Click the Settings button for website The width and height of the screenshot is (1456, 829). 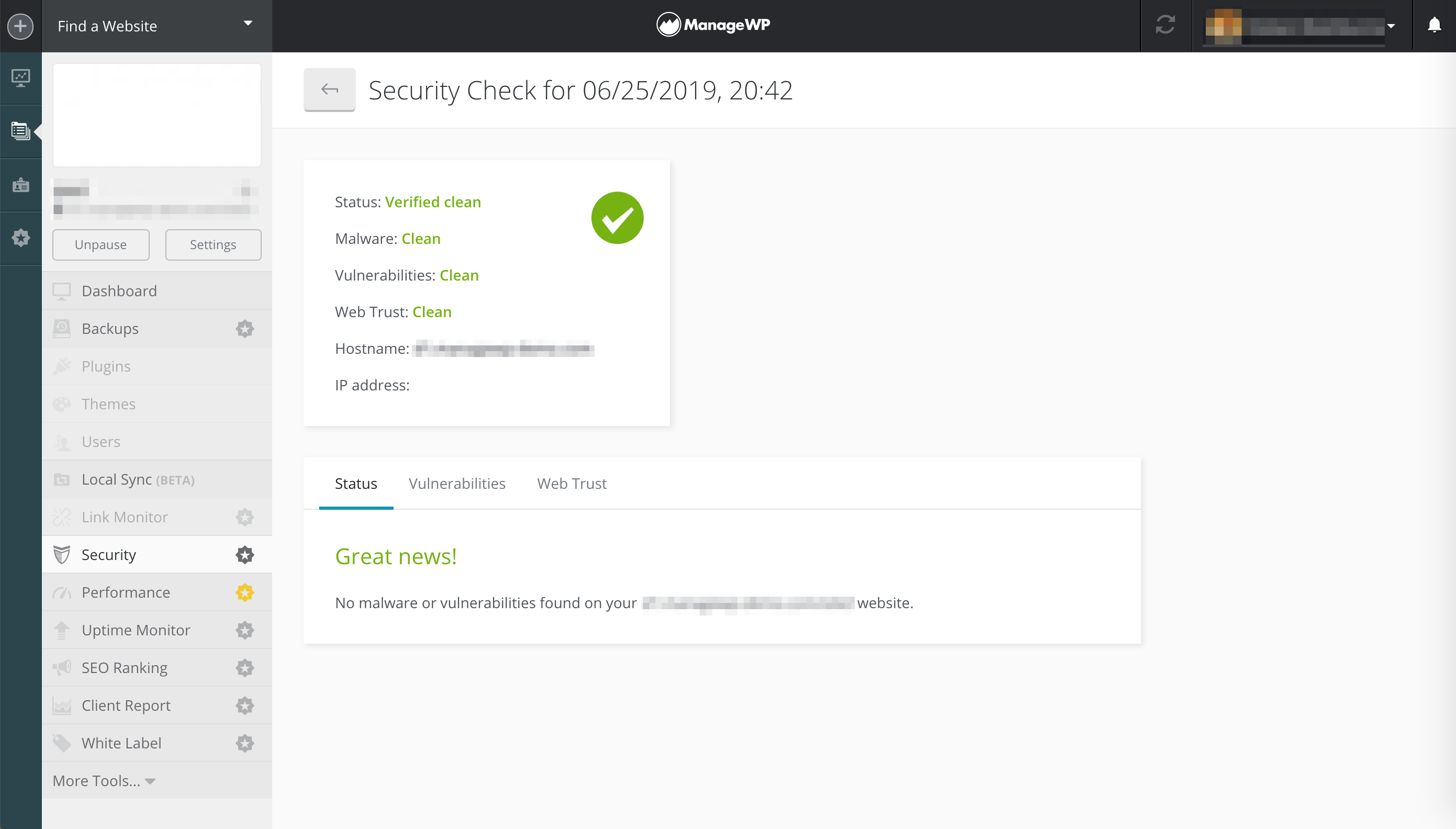(212, 243)
